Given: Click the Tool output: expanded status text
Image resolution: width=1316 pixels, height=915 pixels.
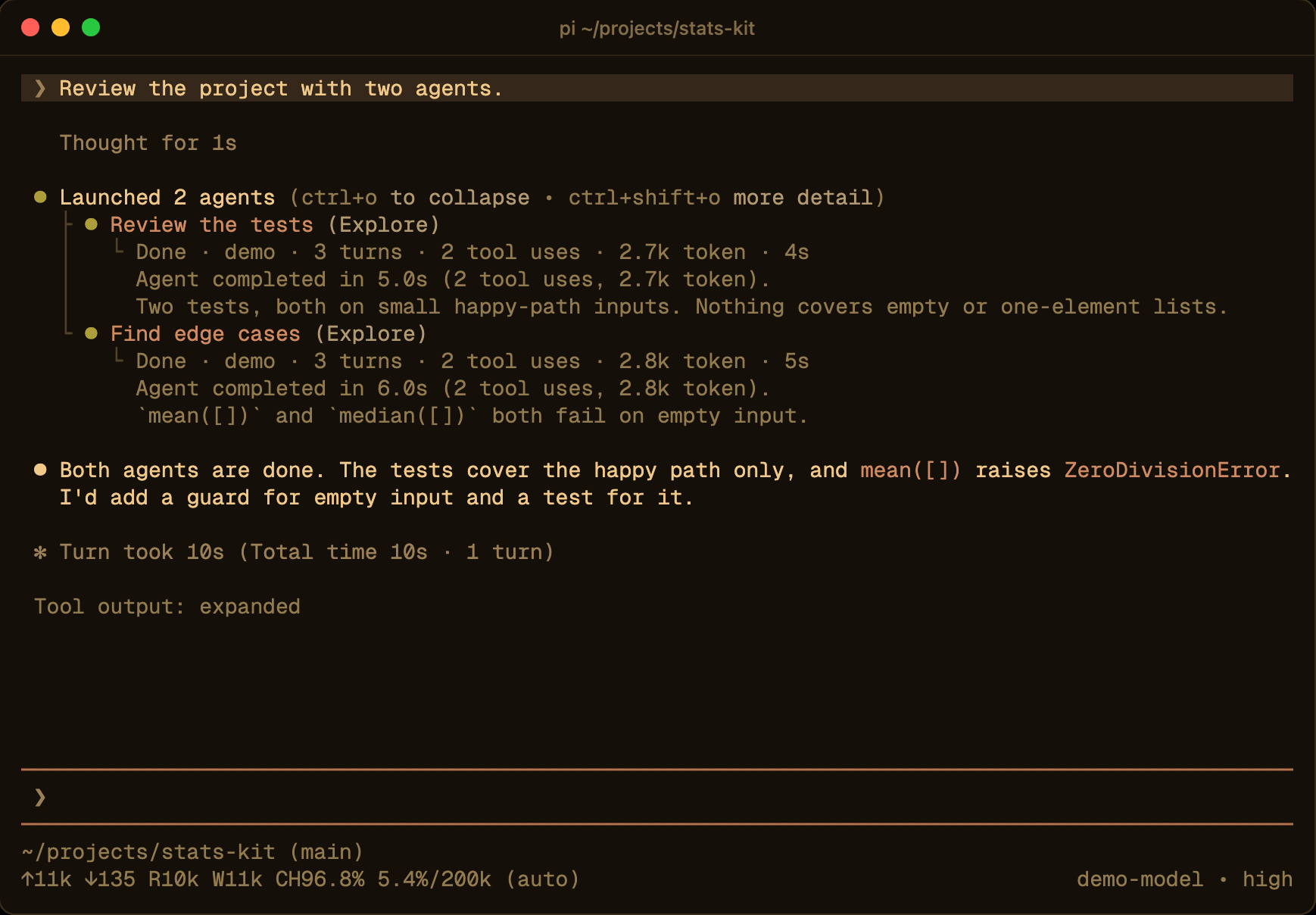Looking at the screenshot, I should click(x=167, y=607).
